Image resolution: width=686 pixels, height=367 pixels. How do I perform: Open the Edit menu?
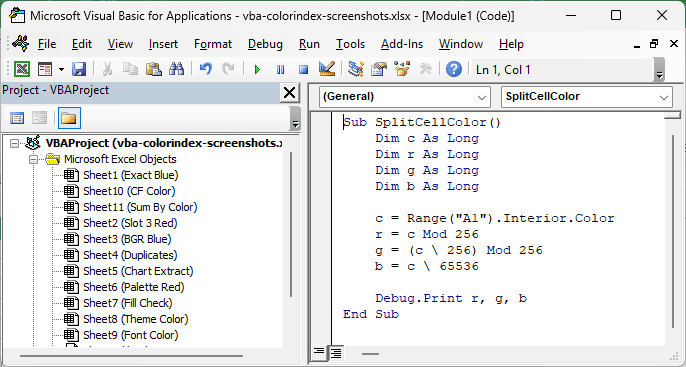[x=82, y=44]
